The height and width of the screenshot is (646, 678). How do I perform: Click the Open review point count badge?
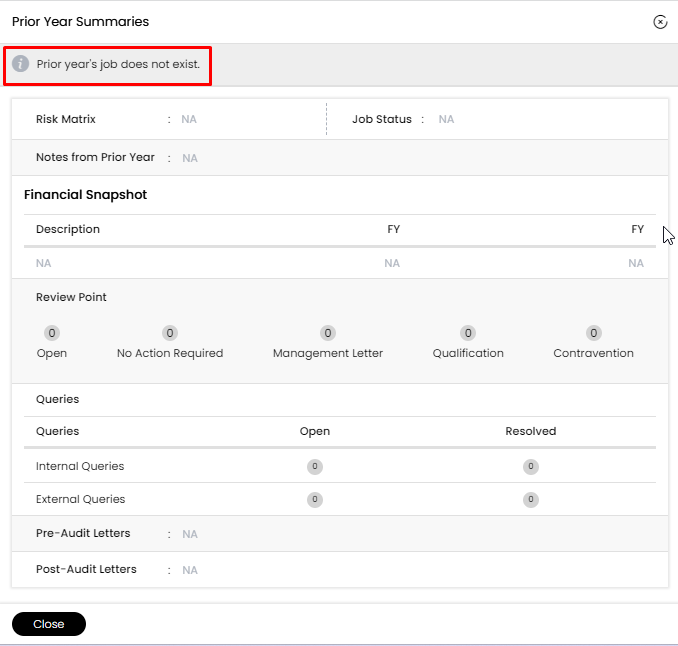click(52, 333)
